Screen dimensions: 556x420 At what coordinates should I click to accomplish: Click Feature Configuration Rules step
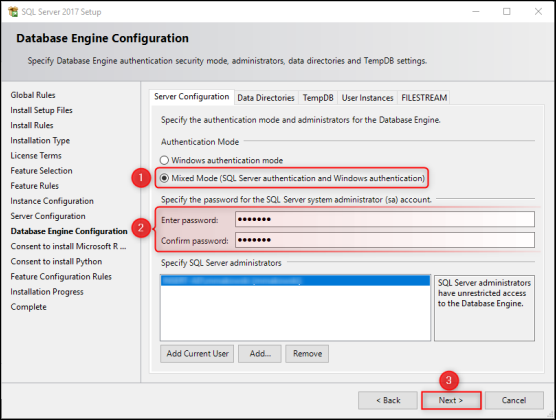tap(61, 277)
